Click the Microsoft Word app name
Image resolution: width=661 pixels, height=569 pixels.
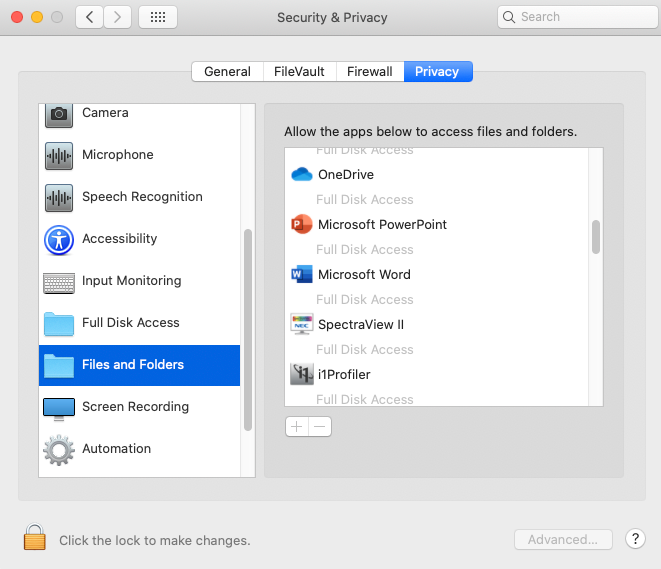click(364, 275)
